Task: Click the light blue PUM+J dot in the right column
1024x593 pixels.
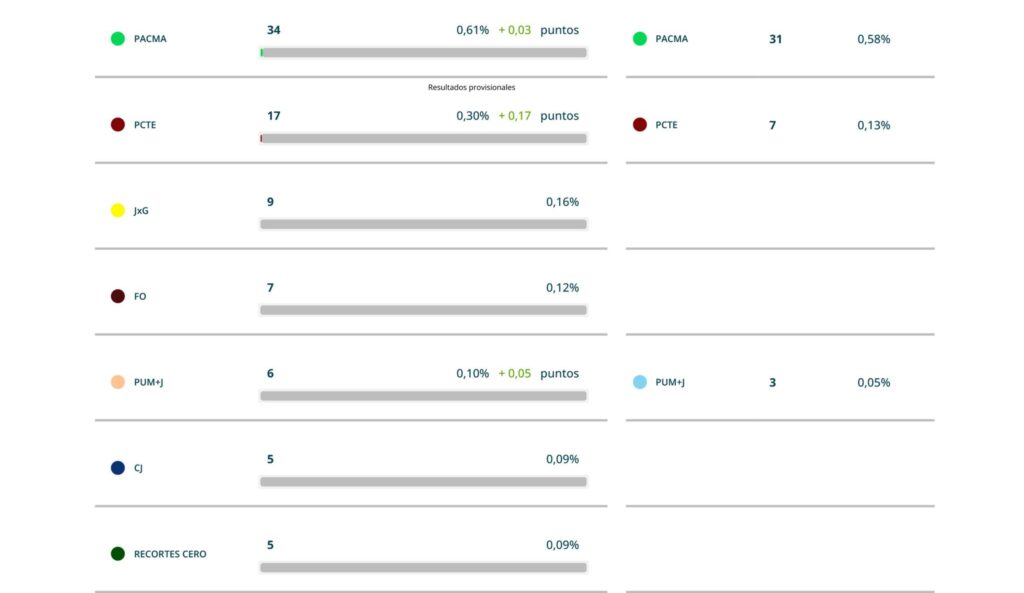Action: [x=640, y=382]
